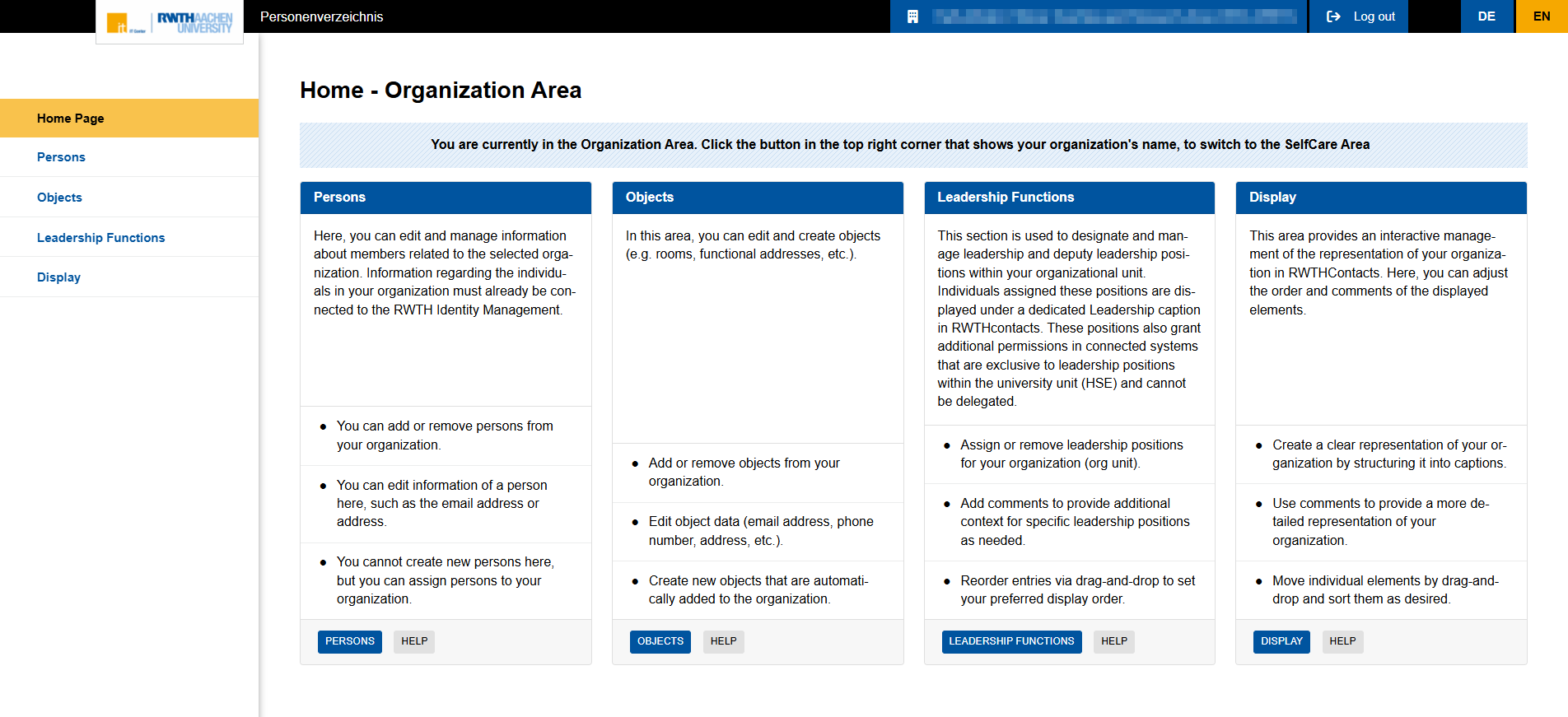The image size is (1568, 717).
Task: Click the Leadership Functions card header
Action: [1069, 198]
